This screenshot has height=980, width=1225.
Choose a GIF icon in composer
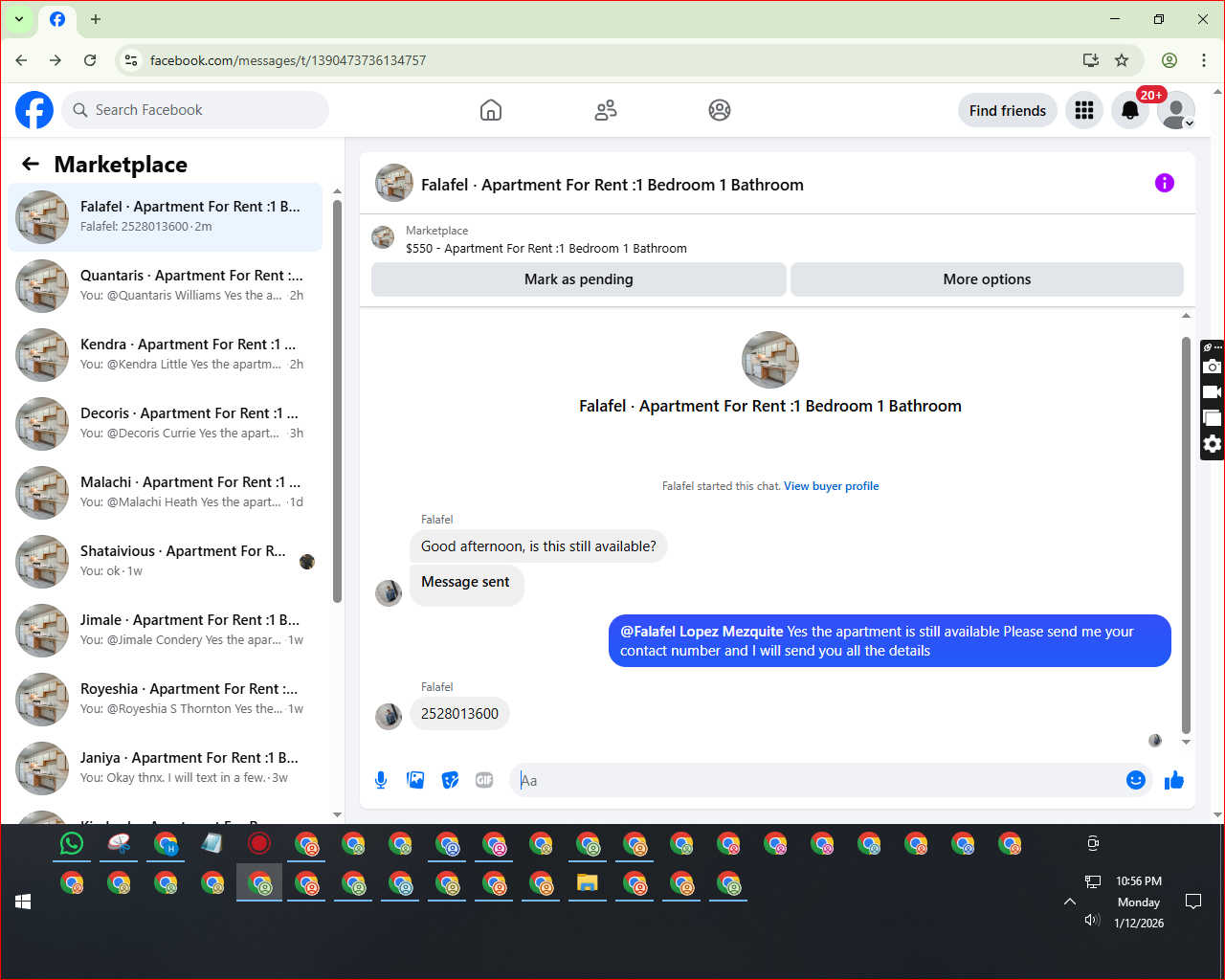484,780
